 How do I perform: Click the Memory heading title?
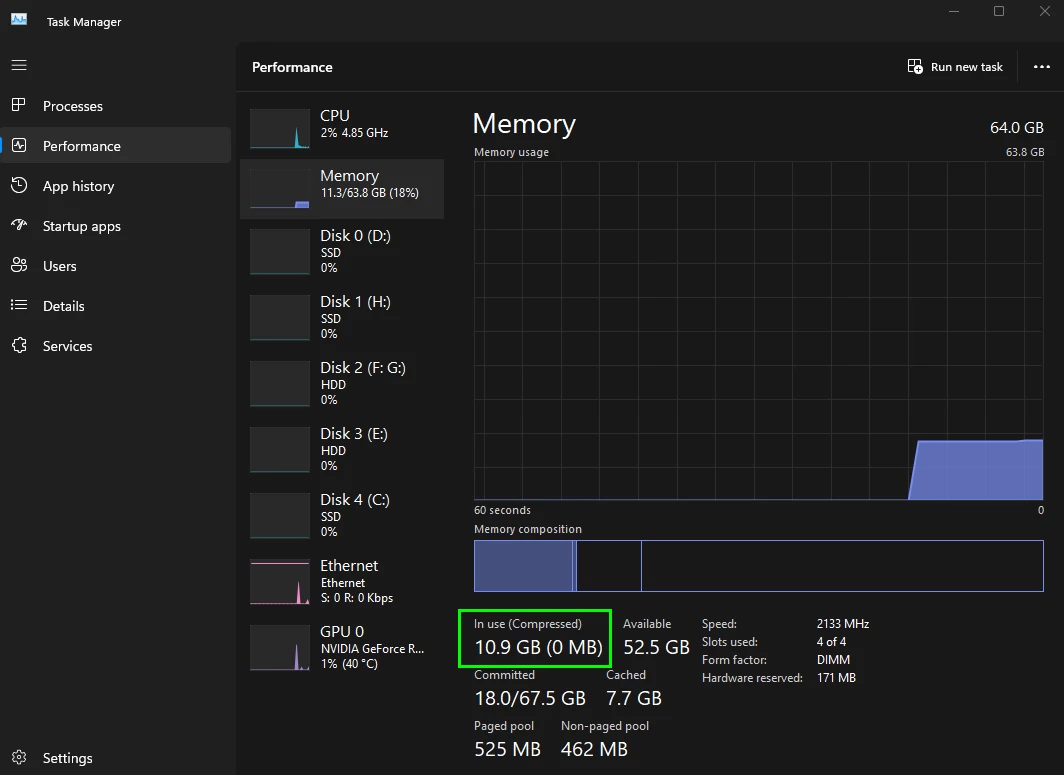[524, 124]
